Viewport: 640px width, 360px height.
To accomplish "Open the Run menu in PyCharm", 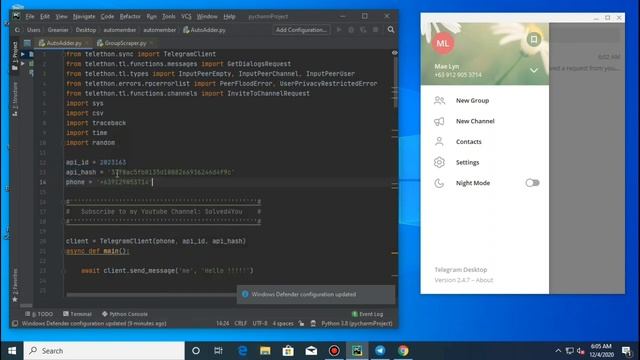I will click(151, 17).
